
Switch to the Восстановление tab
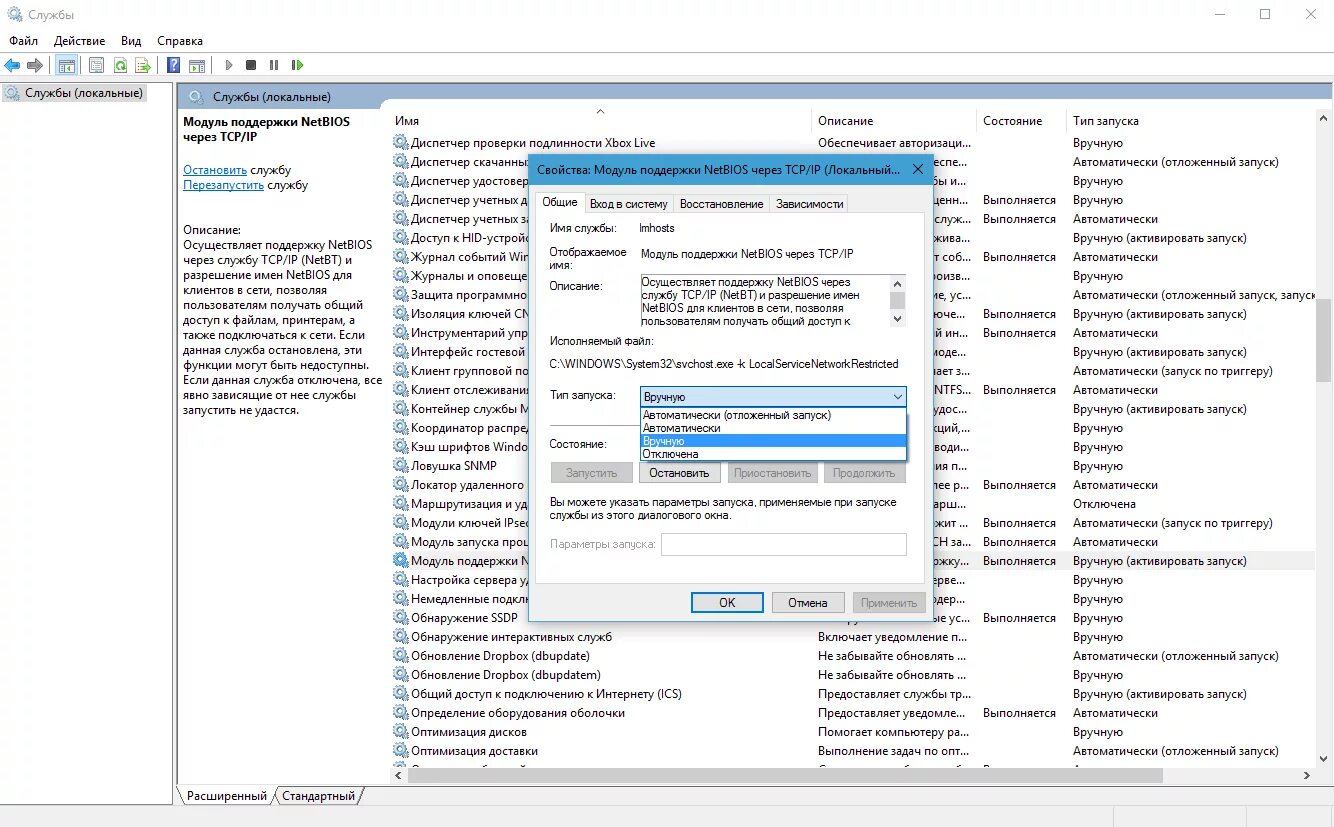click(721, 204)
